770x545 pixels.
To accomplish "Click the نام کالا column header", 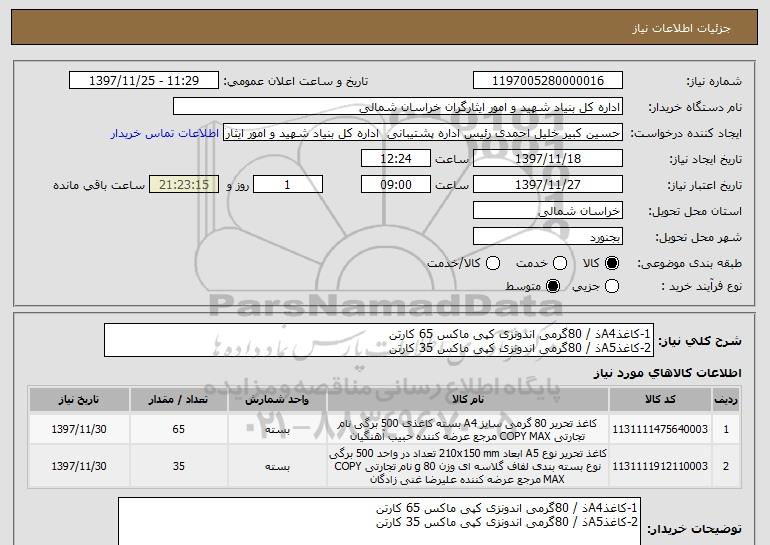I will click(x=468, y=400).
